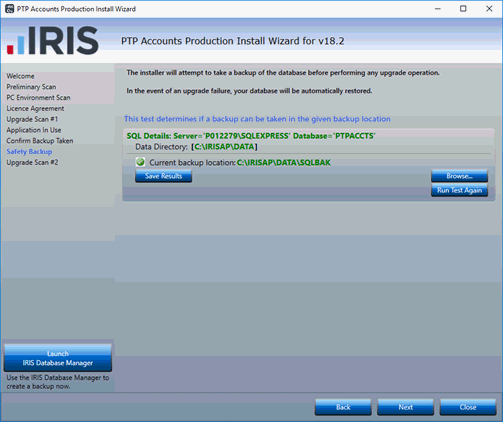Select Upgrade Scan #1 step
503x422 pixels.
(32, 119)
